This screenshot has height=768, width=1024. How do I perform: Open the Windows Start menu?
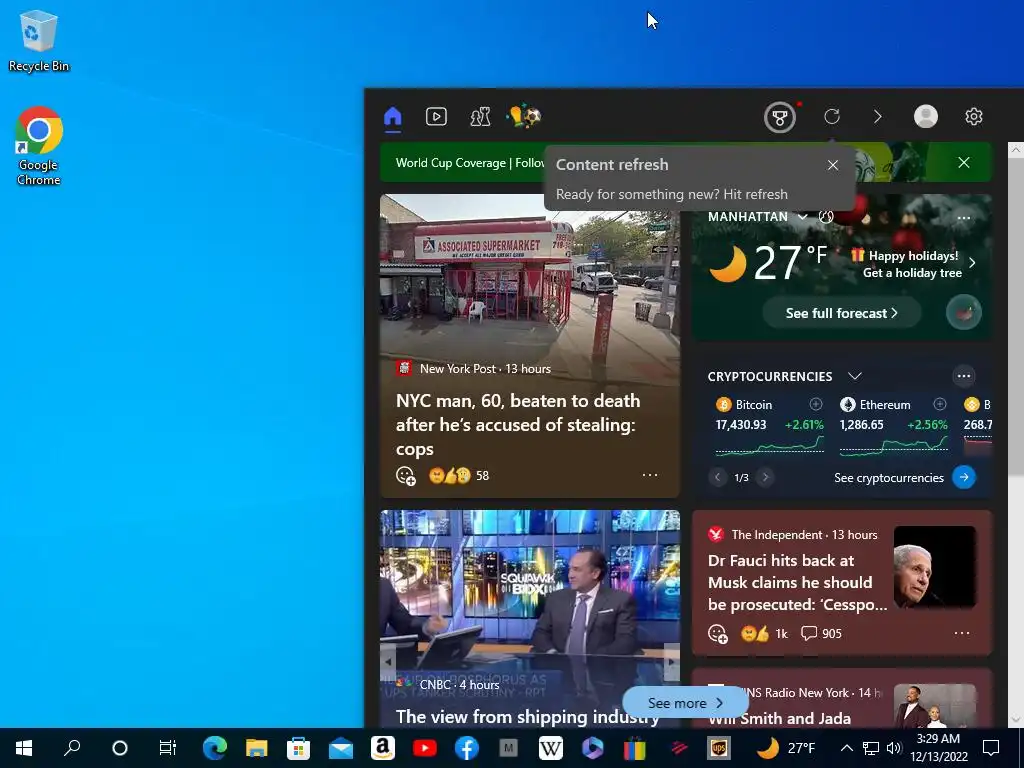coord(24,748)
